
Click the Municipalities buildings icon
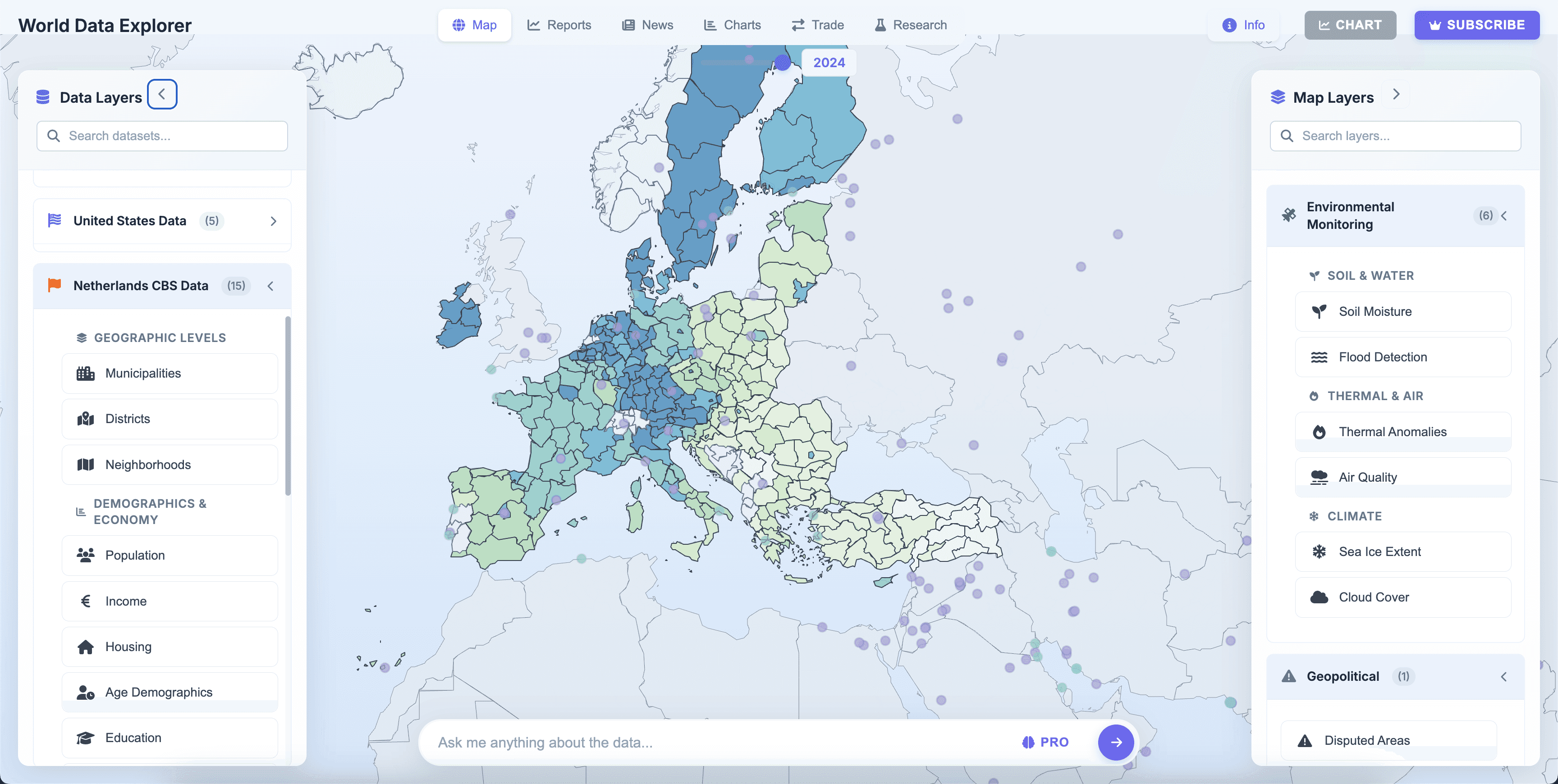click(x=85, y=373)
